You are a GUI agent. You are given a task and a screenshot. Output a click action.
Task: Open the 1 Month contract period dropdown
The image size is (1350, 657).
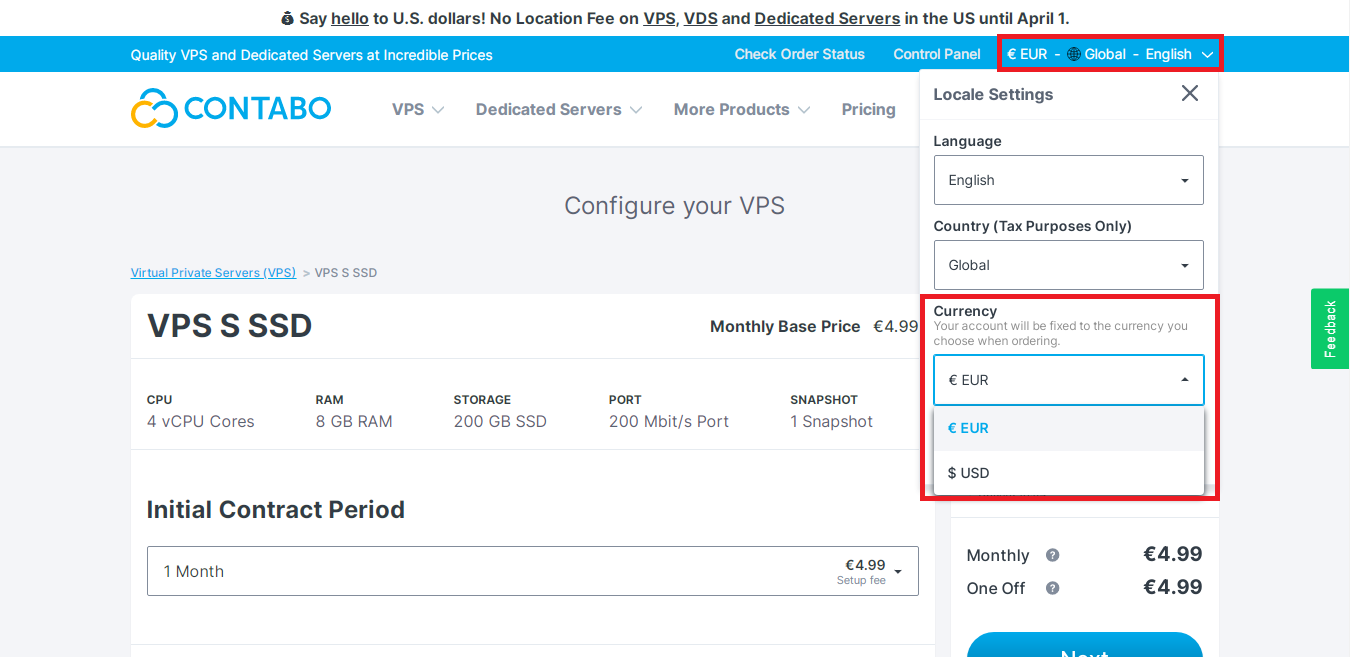pyautogui.click(x=533, y=571)
